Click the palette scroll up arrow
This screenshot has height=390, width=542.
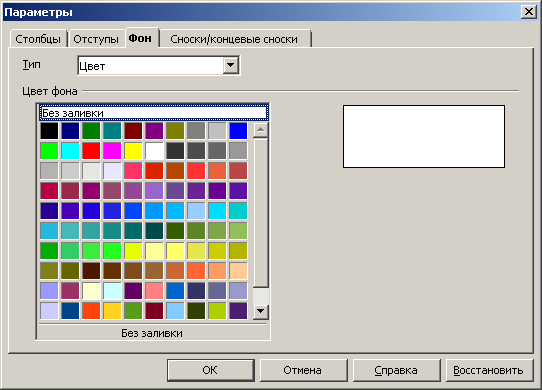click(x=261, y=130)
